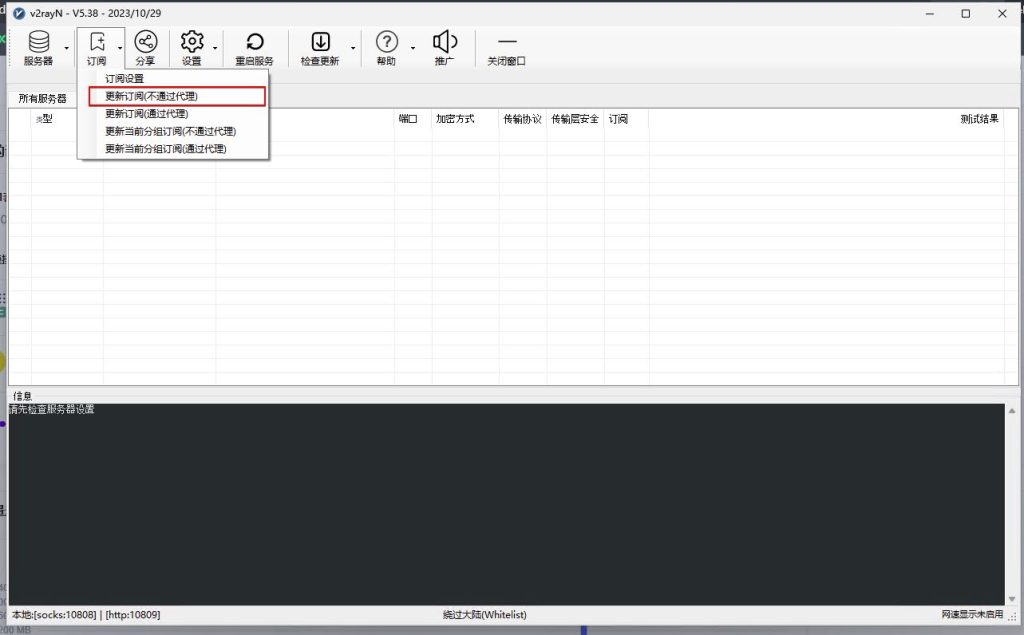
Task: Select 订阅设置 menu entry
Action: pyautogui.click(x=173, y=78)
